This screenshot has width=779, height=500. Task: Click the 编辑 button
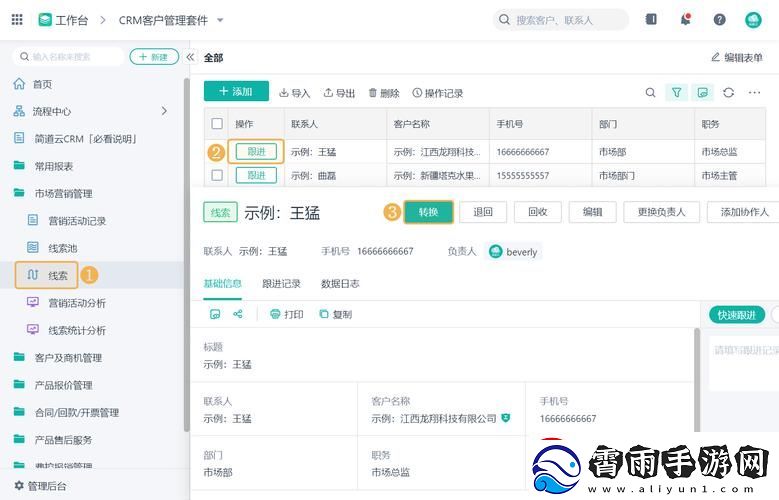592,212
